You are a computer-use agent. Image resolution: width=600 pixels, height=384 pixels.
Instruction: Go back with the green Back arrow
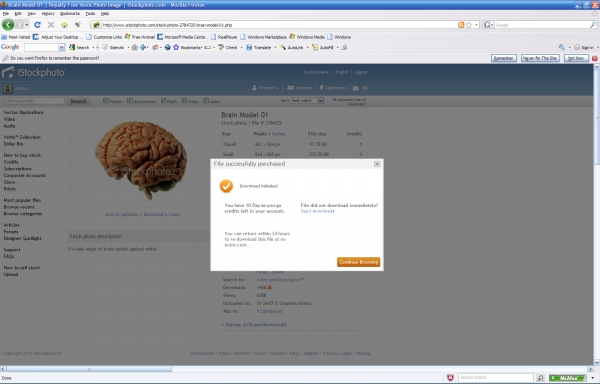(x=8, y=25)
